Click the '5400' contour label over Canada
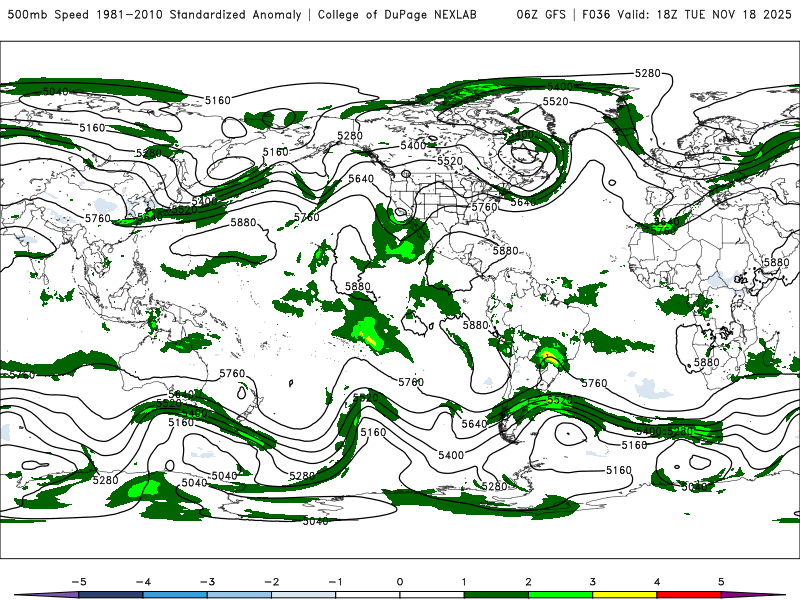Image resolution: width=800 pixels, height=600 pixels. coord(413,146)
